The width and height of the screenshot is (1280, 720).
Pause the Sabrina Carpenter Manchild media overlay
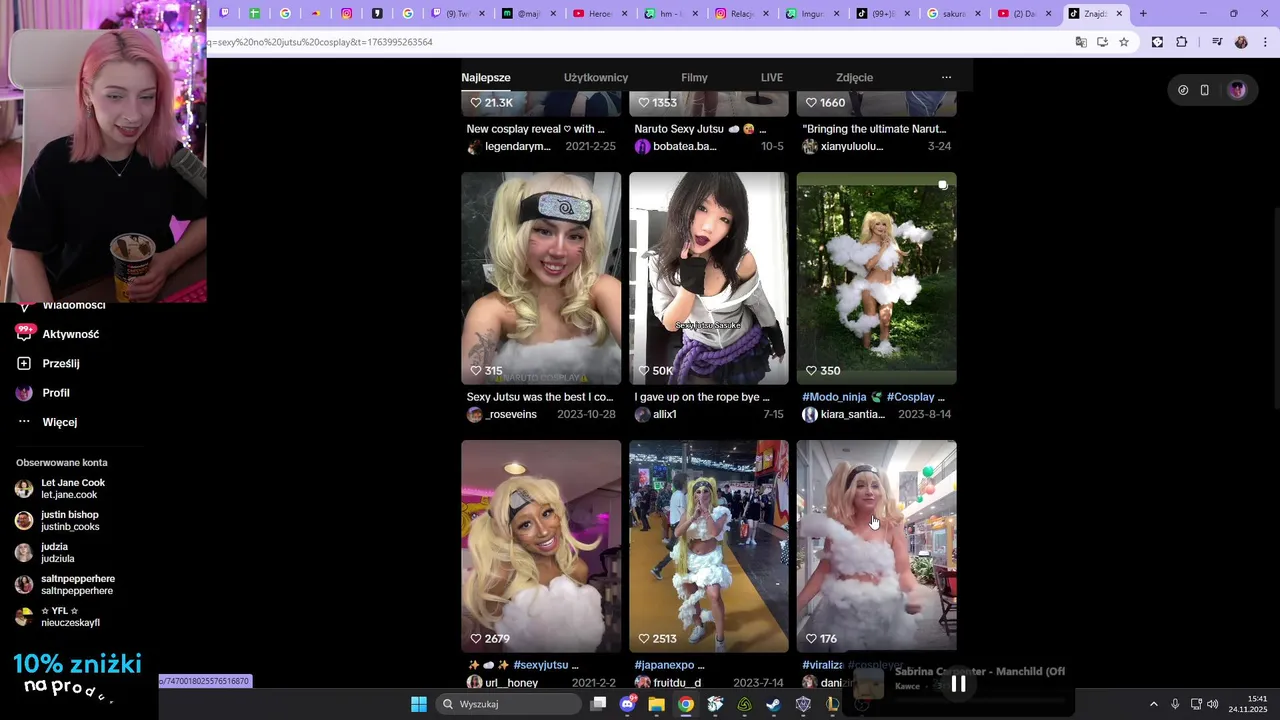[x=958, y=684]
